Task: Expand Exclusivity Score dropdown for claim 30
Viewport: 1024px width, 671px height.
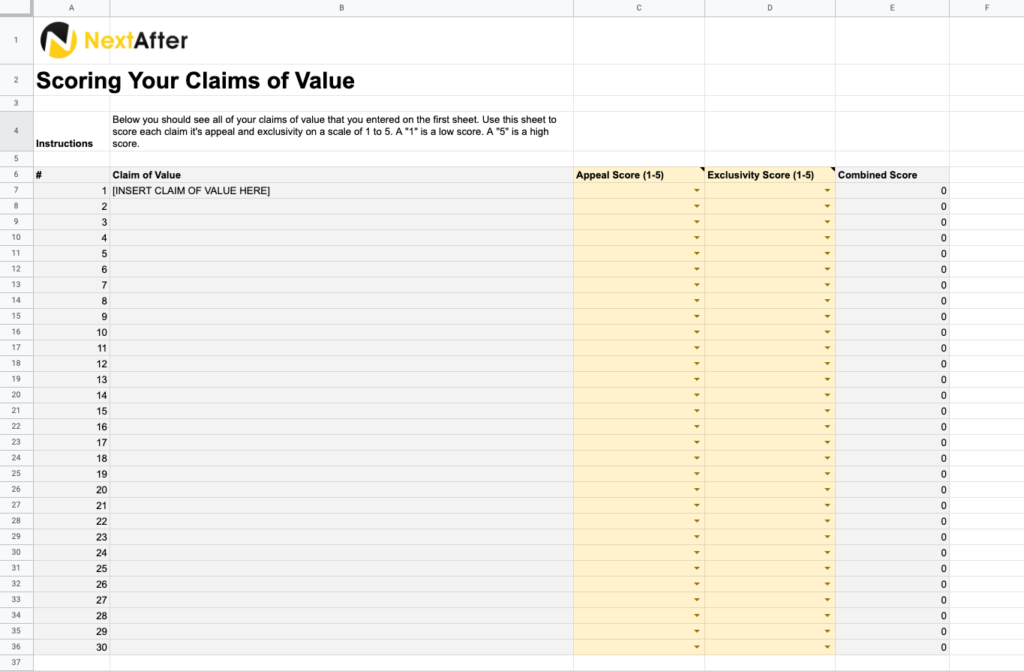Action: coord(827,647)
